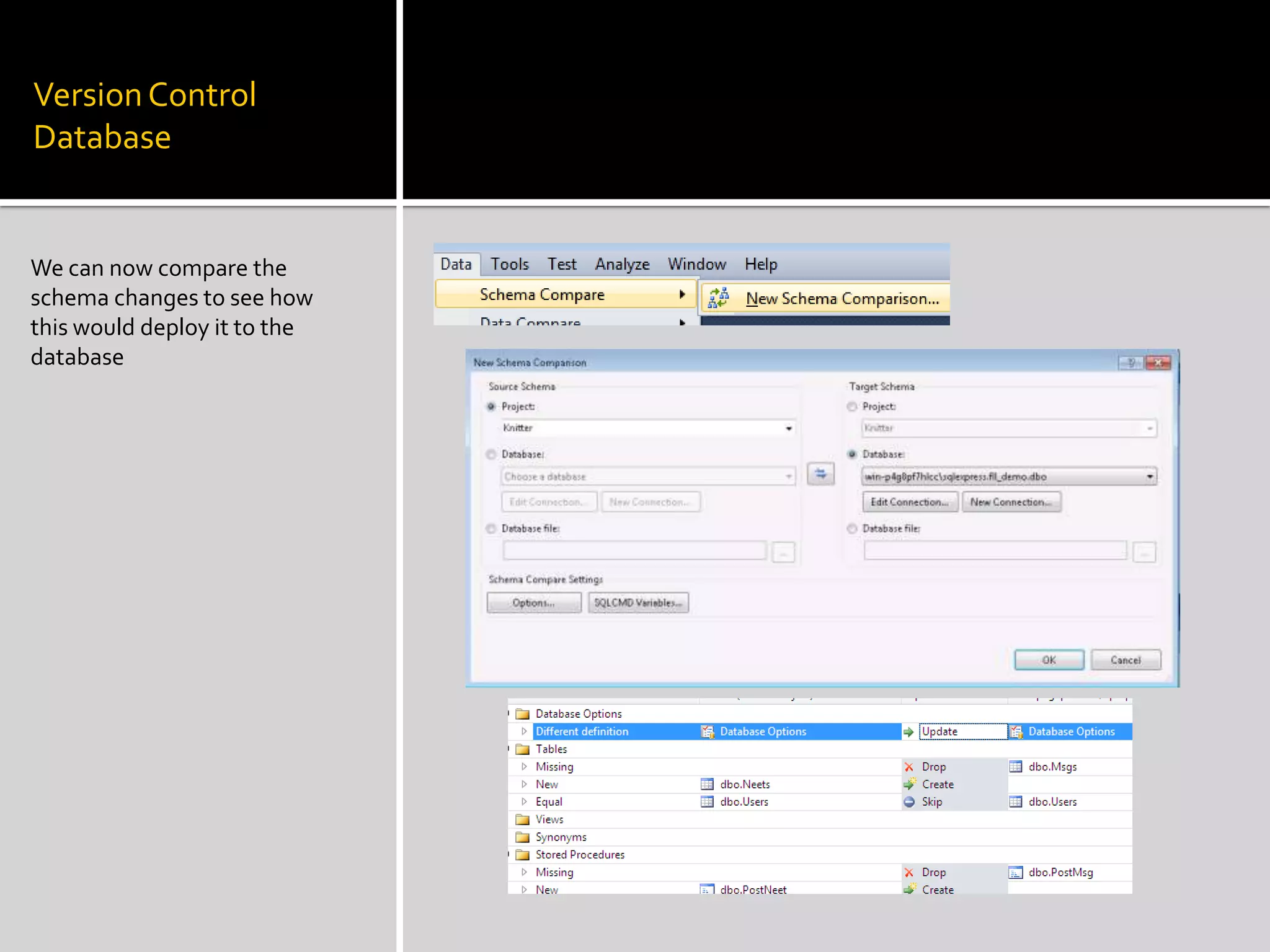This screenshot has height=952, width=1270.
Task: Click target Edit Connection button
Action: [x=910, y=502]
